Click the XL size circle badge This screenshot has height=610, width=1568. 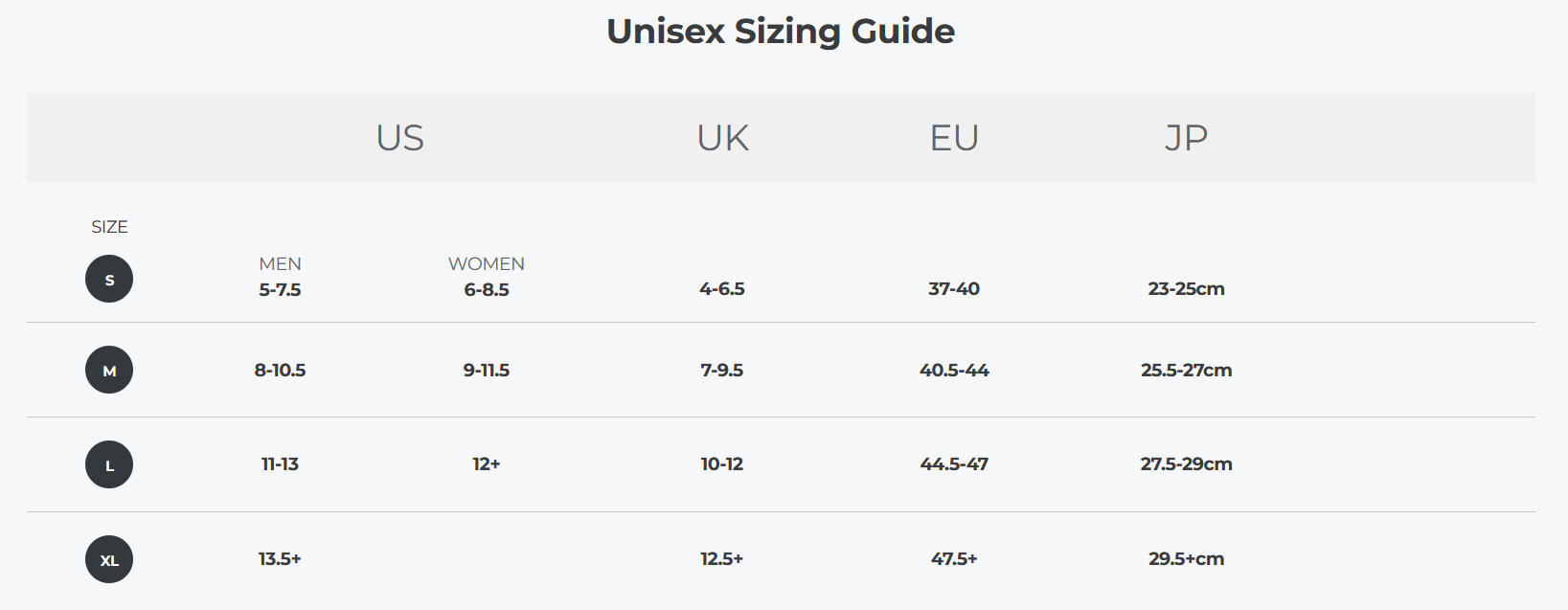(109, 559)
